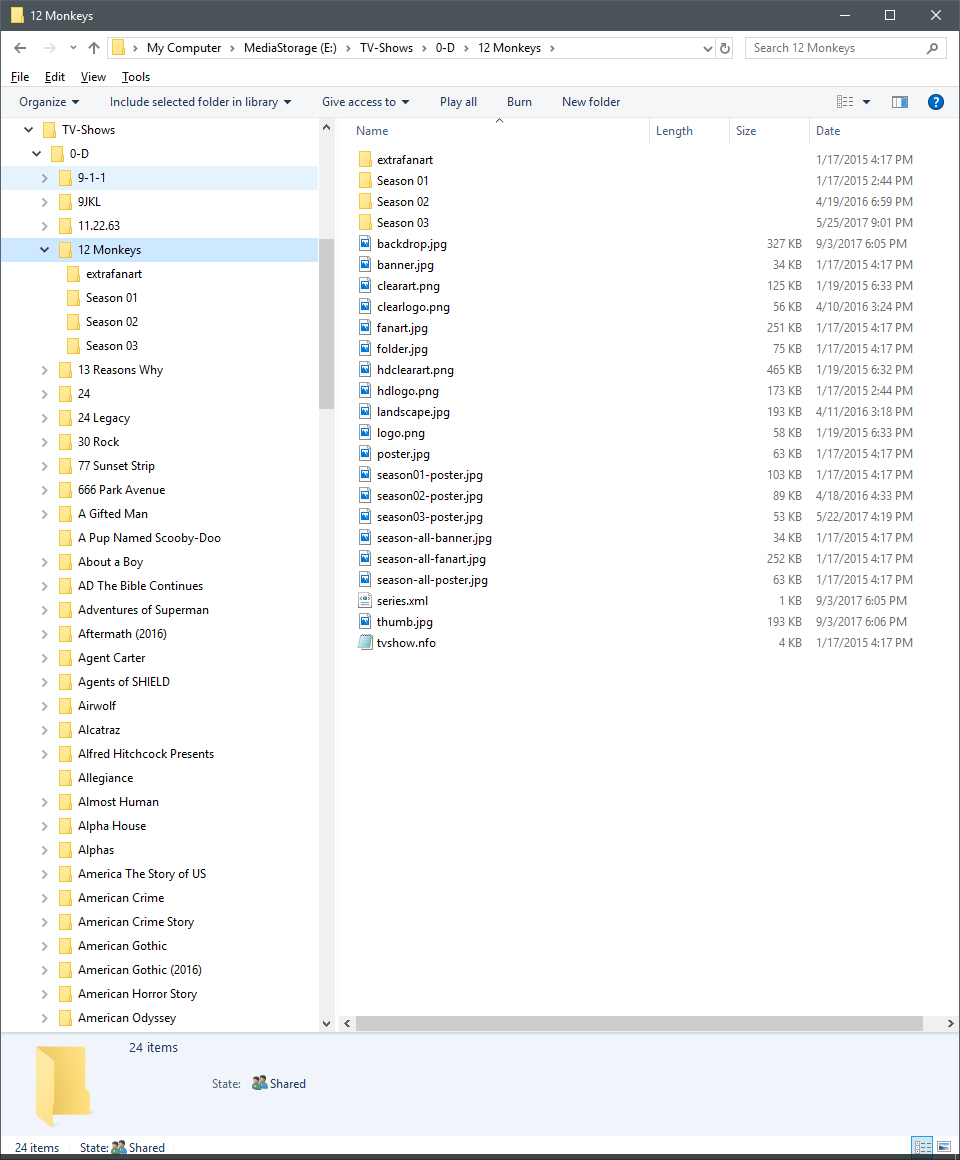
Task: Expand the 13 Reasons Why node
Action: pyautogui.click(x=44, y=370)
